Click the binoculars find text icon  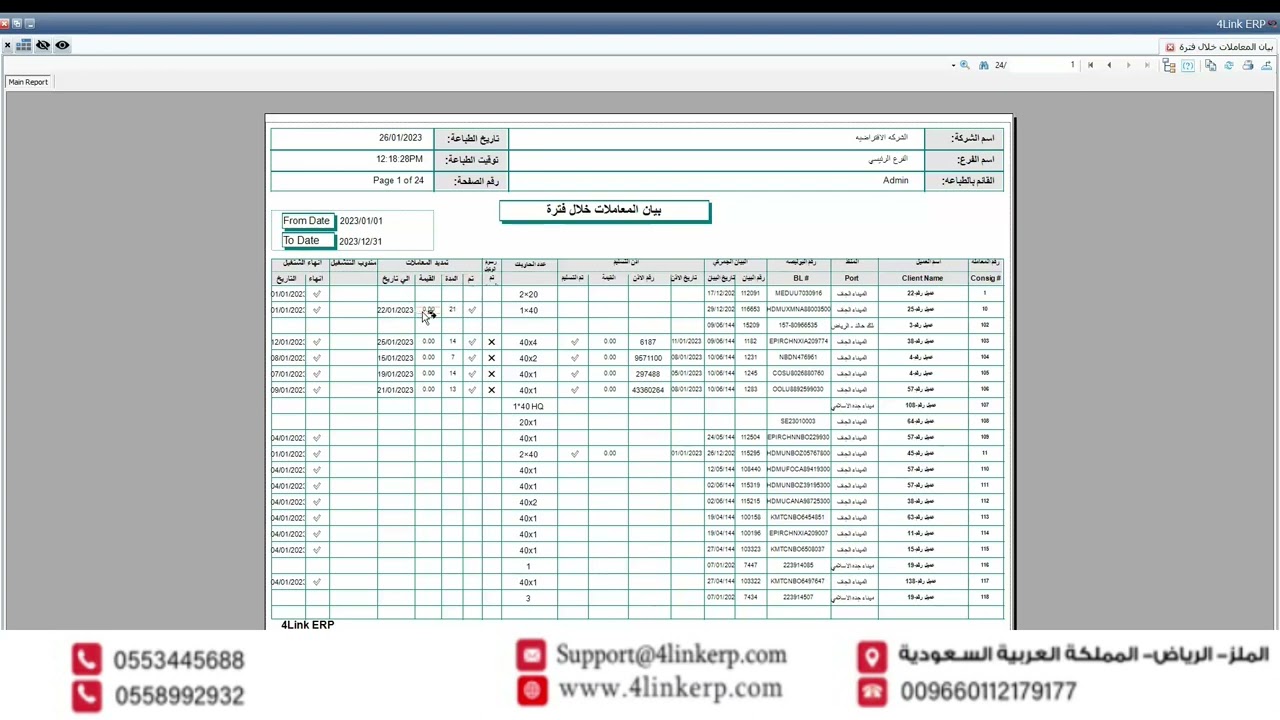(x=984, y=65)
